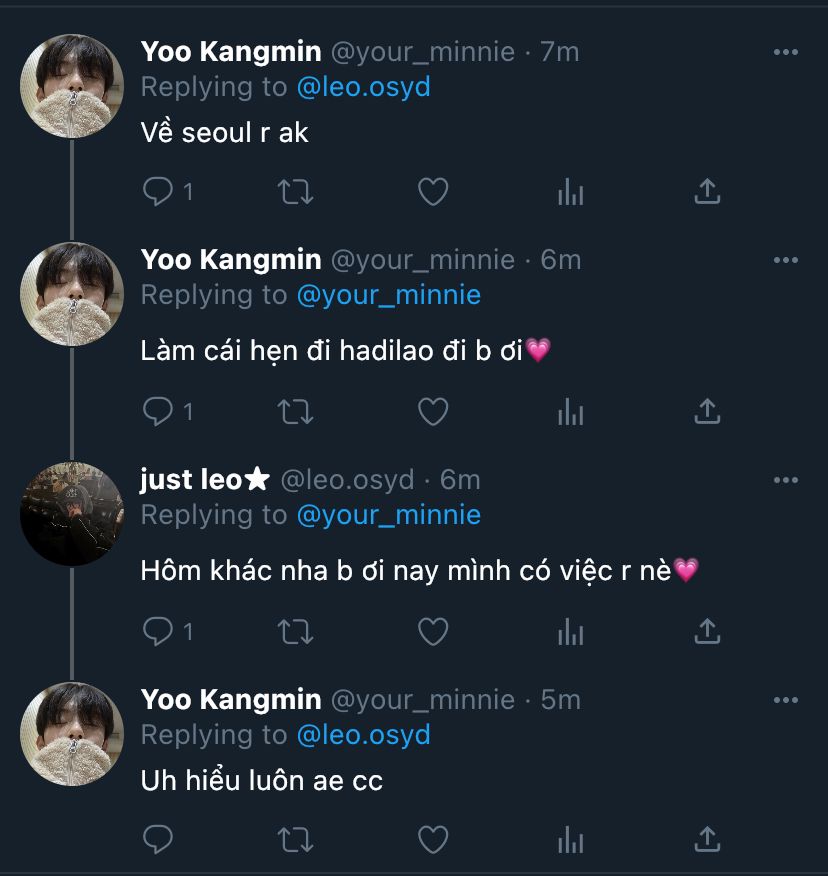This screenshot has width=828, height=876.
Task: Retweet the 'hadilao' tweet
Action: (x=295, y=411)
